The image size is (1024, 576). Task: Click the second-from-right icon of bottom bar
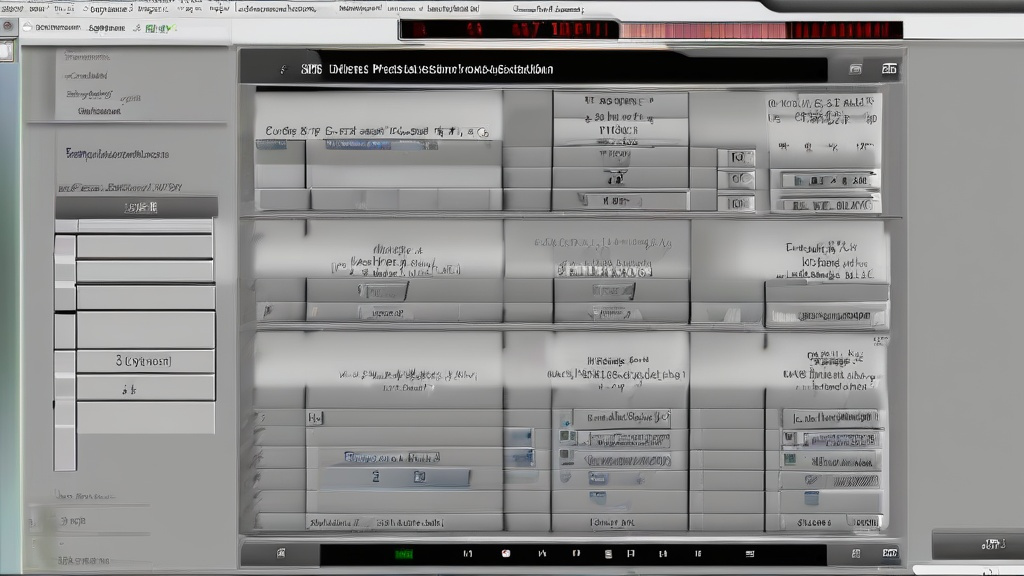856,553
